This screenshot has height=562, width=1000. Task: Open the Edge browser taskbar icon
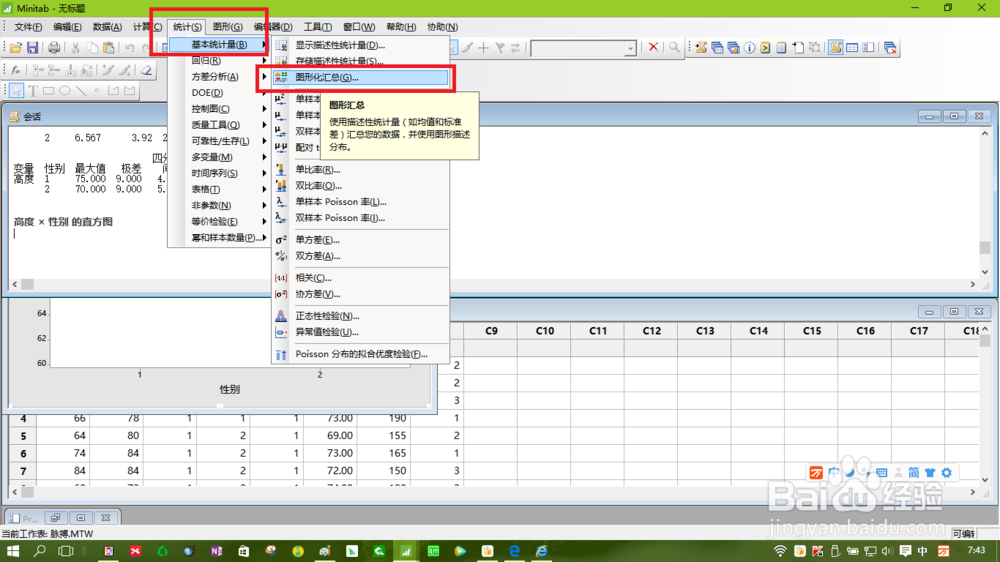point(514,551)
